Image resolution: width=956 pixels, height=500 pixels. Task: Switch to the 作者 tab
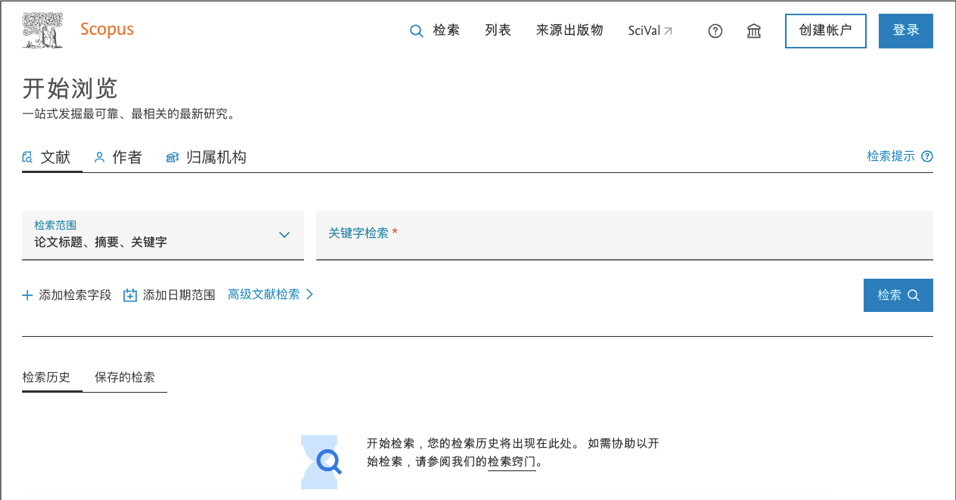pyautogui.click(x=118, y=157)
